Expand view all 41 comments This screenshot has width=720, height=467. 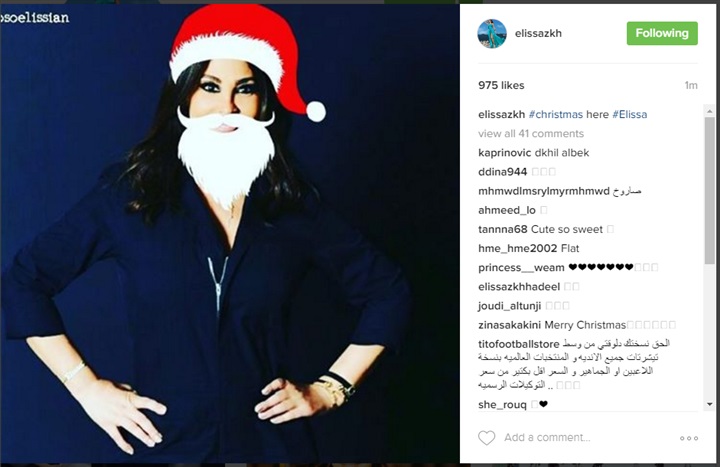pyautogui.click(x=531, y=134)
